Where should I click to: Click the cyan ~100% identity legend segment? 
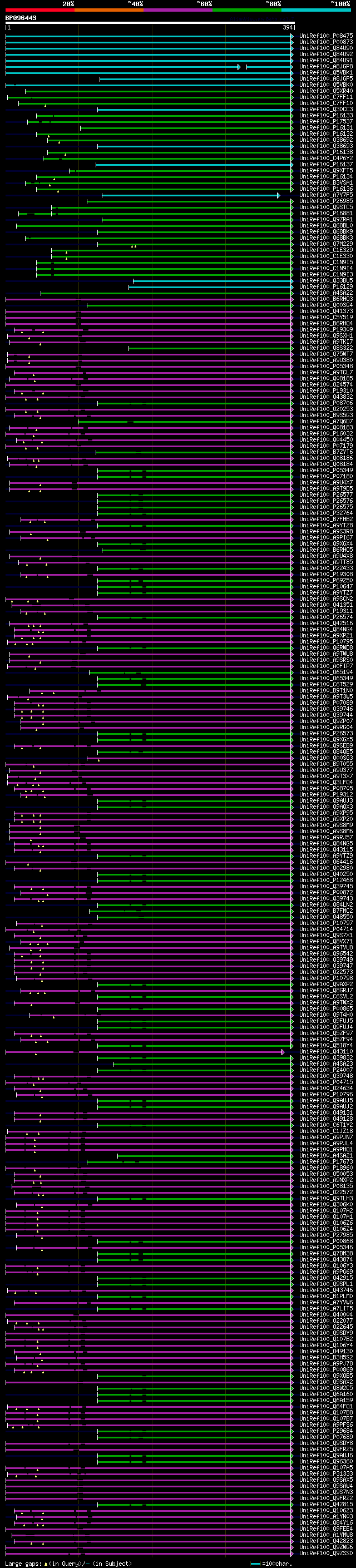(316, 10)
